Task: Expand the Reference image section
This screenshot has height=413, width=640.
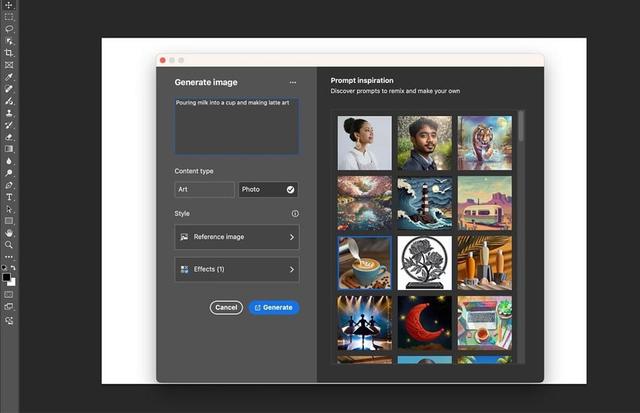Action: [236, 237]
